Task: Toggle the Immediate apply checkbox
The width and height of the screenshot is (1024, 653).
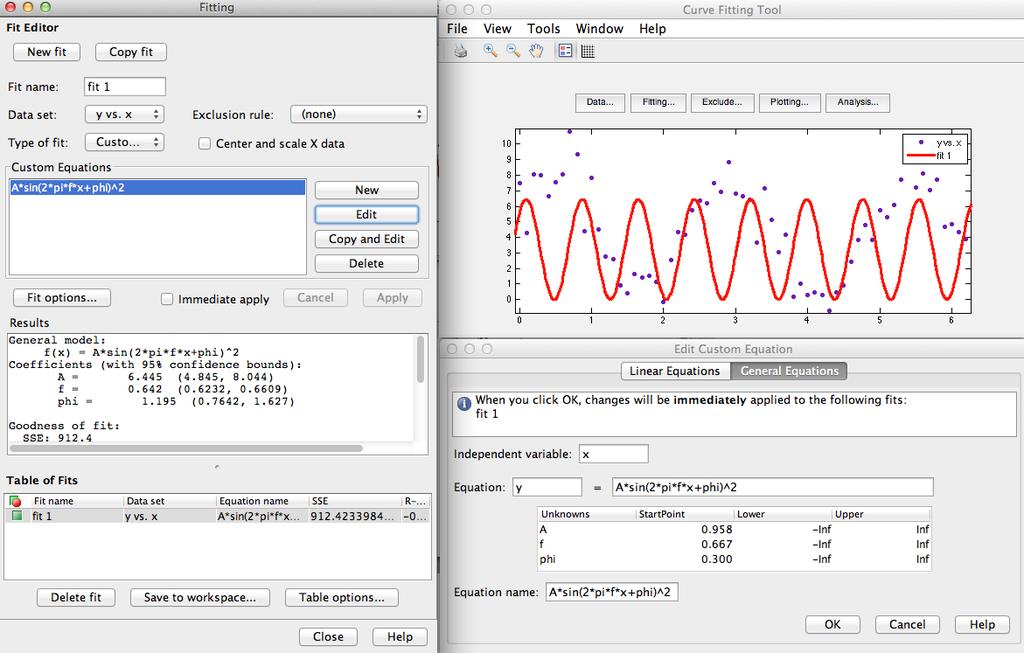Action: pyautogui.click(x=167, y=299)
